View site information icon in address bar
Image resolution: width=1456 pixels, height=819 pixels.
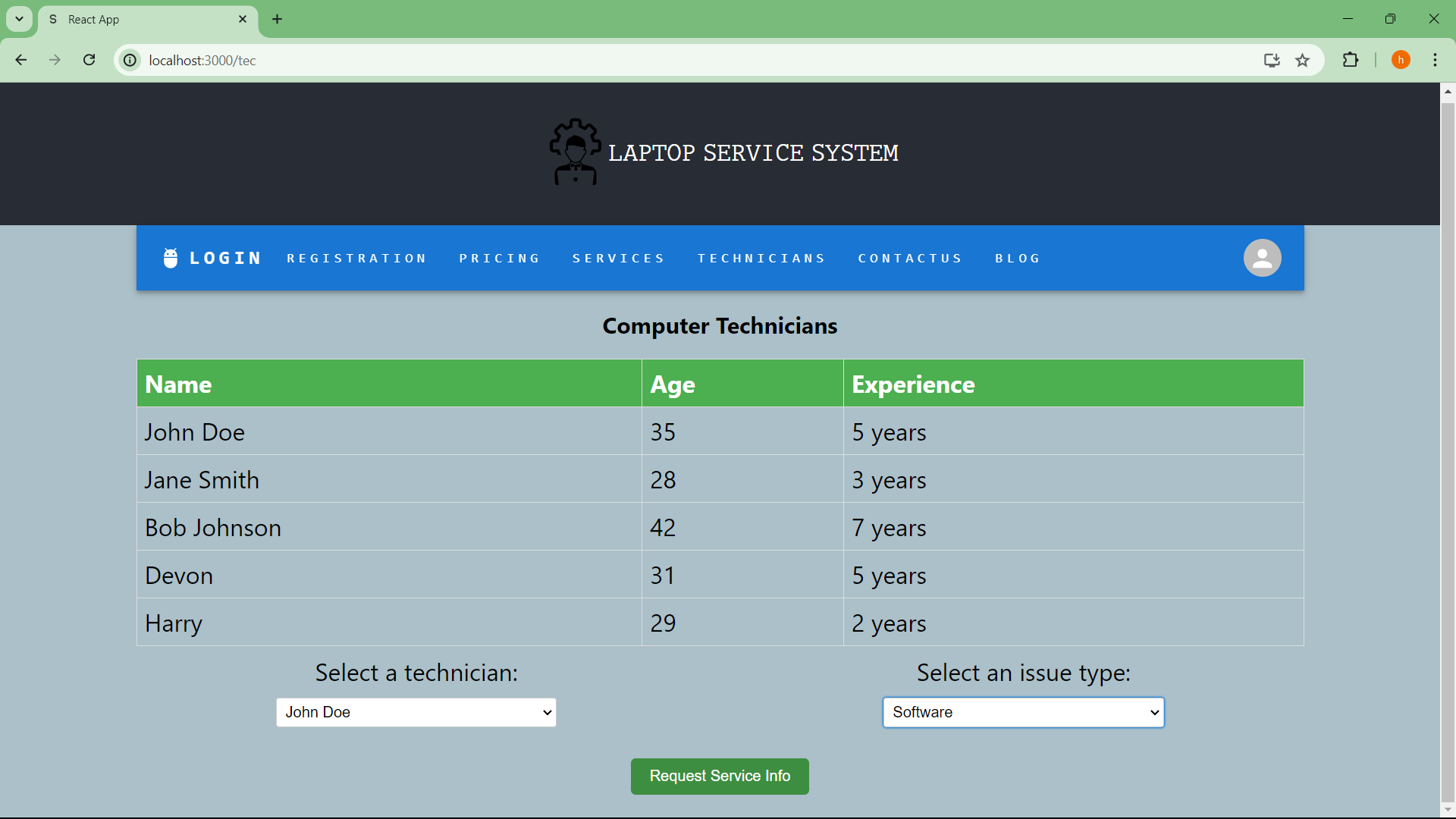point(130,60)
